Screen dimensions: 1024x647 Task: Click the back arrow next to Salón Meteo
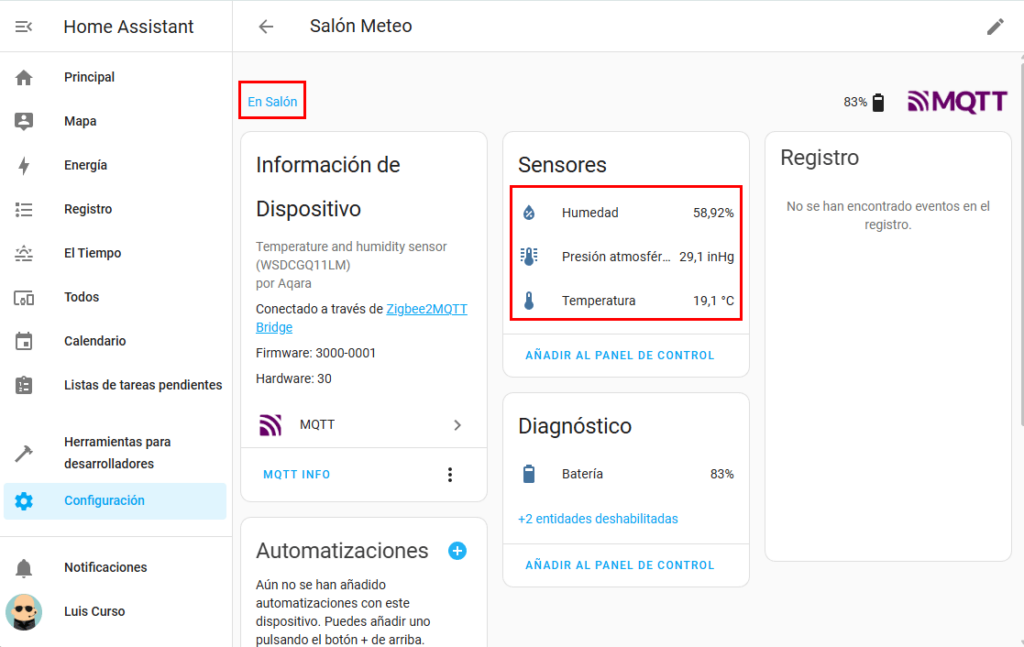[266, 27]
